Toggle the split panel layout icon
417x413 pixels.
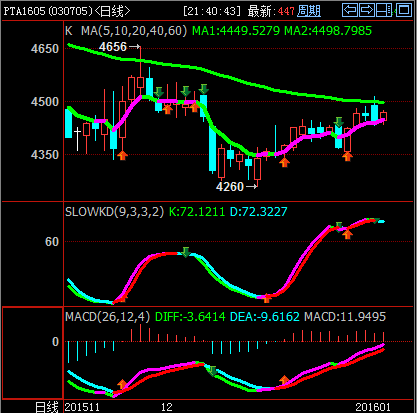point(384,10)
